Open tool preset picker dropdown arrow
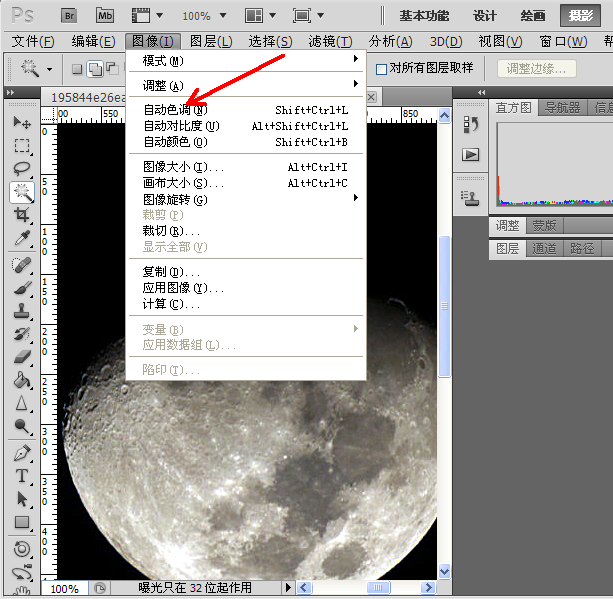The width and height of the screenshot is (613, 599). click(x=49, y=70)
